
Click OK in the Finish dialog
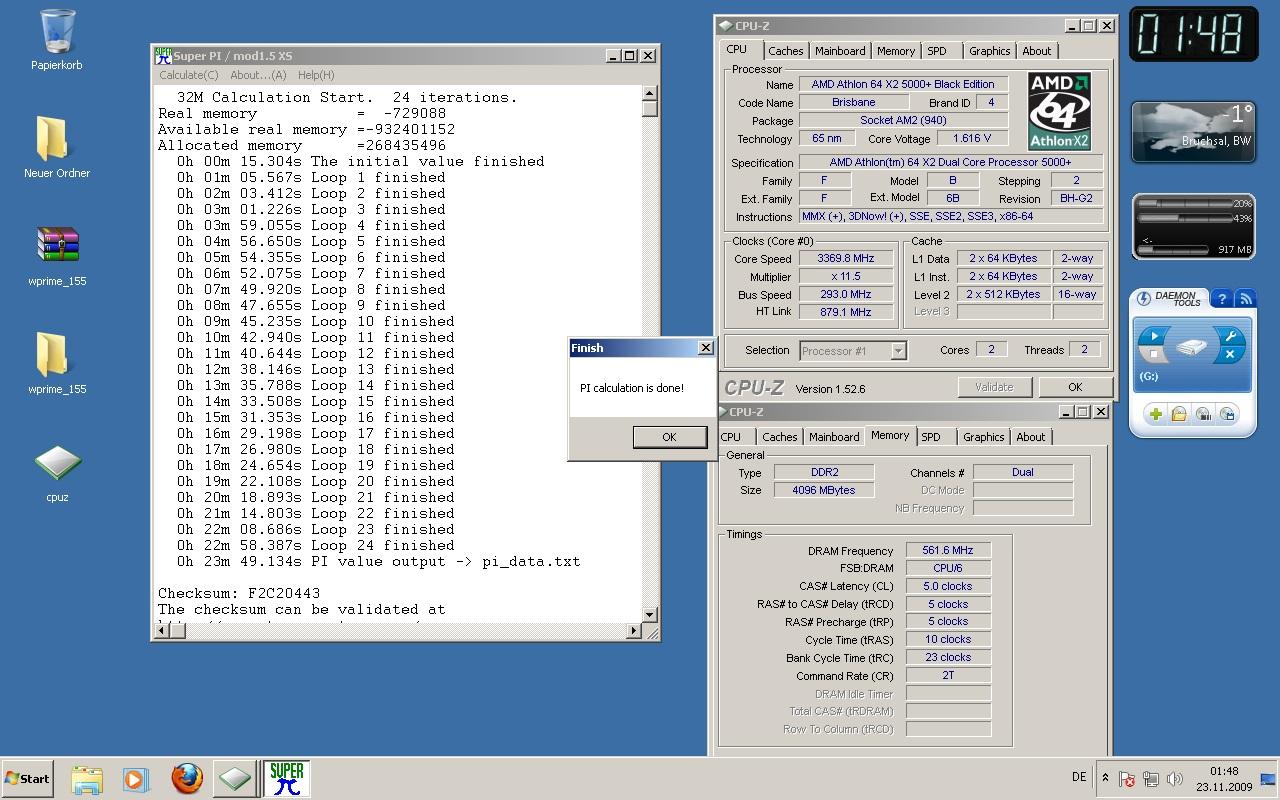pyautogui.click(x=669, y=436)
